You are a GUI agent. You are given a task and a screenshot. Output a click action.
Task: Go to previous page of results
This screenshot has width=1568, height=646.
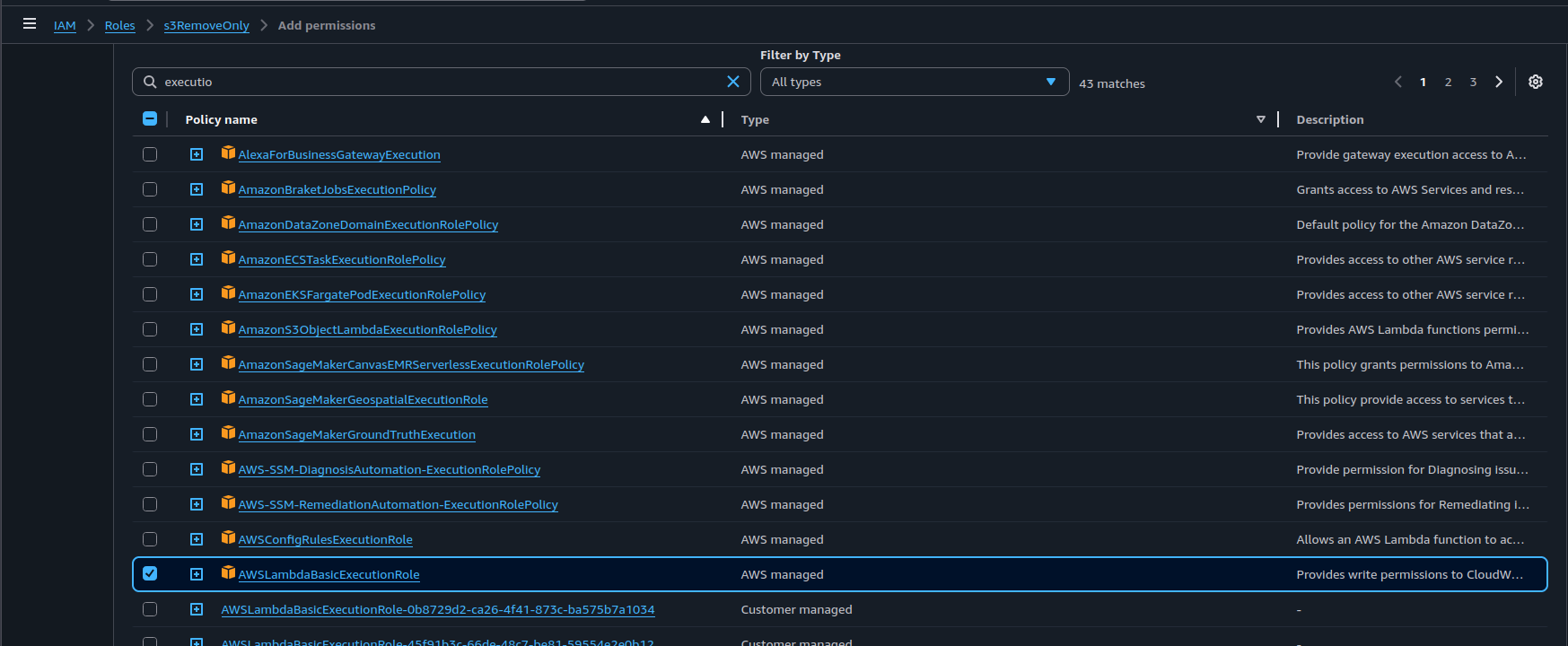click(1397, 82)
